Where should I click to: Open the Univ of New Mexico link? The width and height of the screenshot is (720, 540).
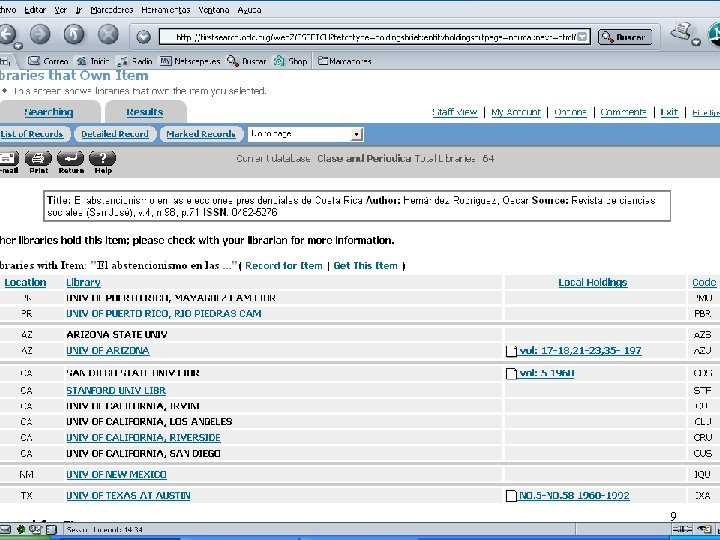click(x=117, y=475)
